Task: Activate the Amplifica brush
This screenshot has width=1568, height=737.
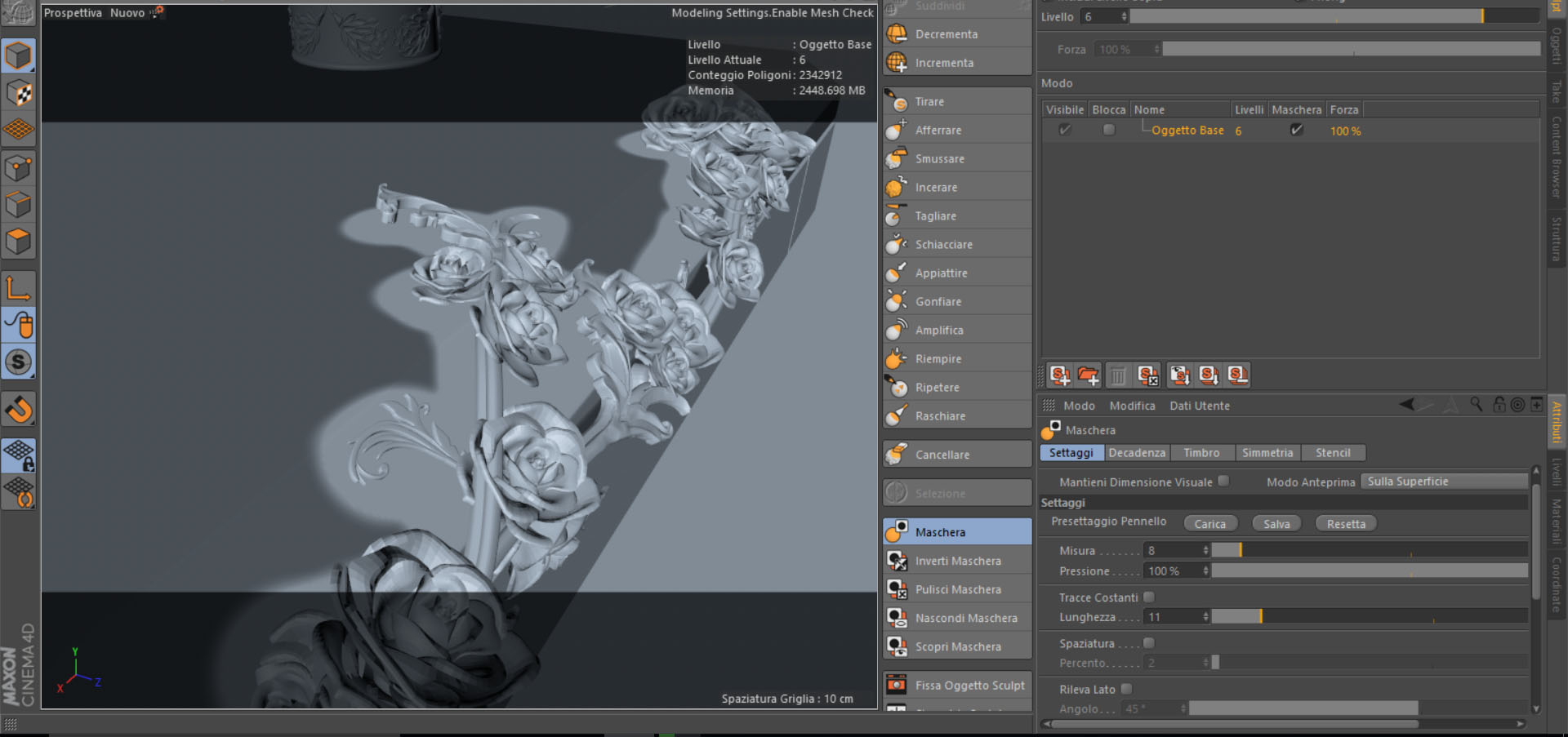Action: pyautogui.click(x=957, y=331)
